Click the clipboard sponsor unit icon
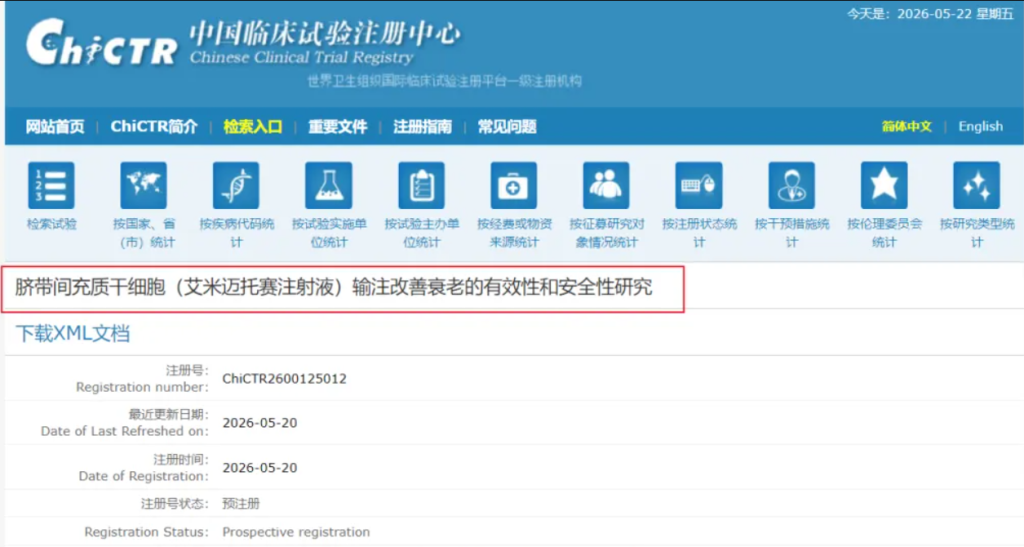This screenshot has height=547, width=1024. (421, 185)
